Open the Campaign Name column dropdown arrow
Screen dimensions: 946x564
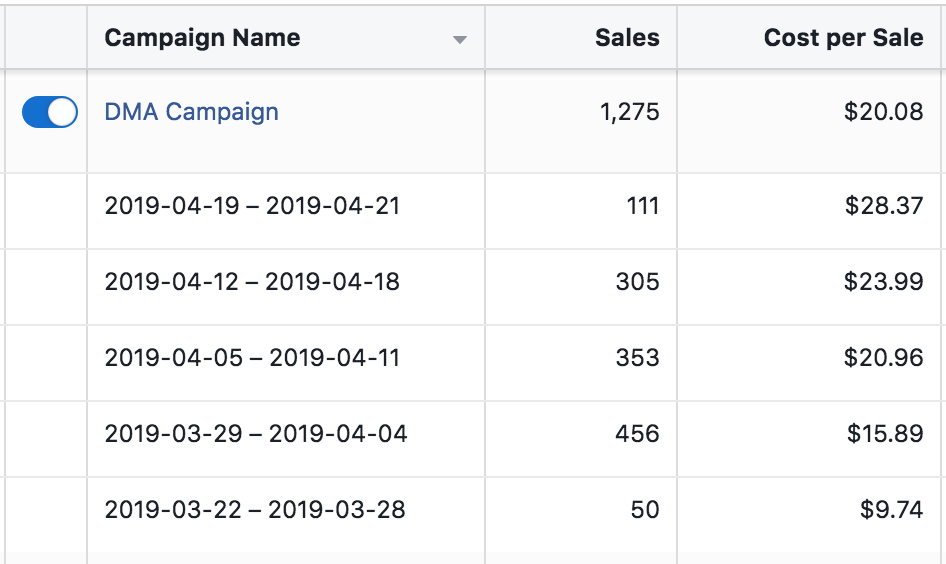[x=459, y=40]
